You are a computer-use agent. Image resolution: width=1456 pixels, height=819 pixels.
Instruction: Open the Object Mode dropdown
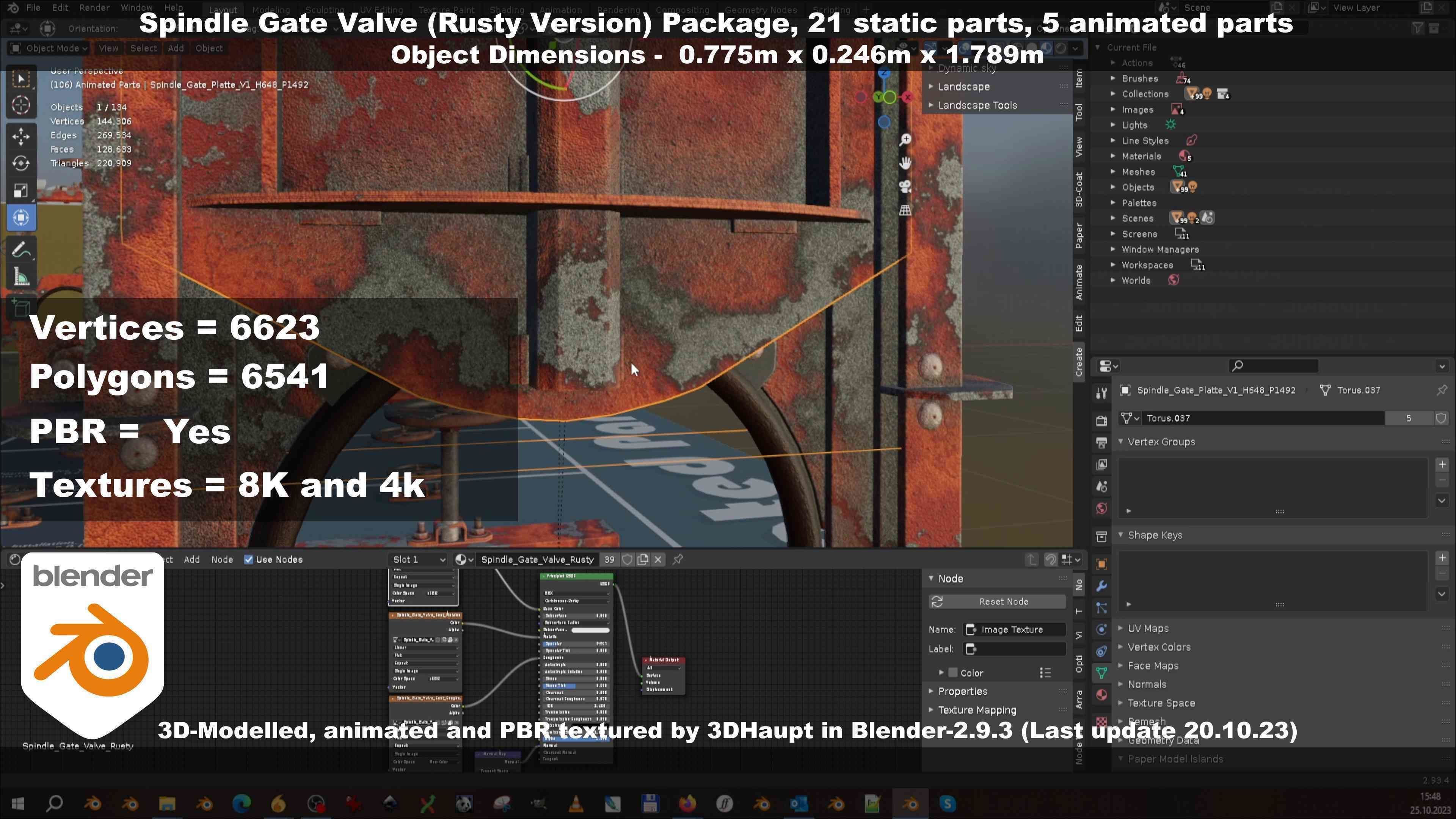click(x=49, y=48)
